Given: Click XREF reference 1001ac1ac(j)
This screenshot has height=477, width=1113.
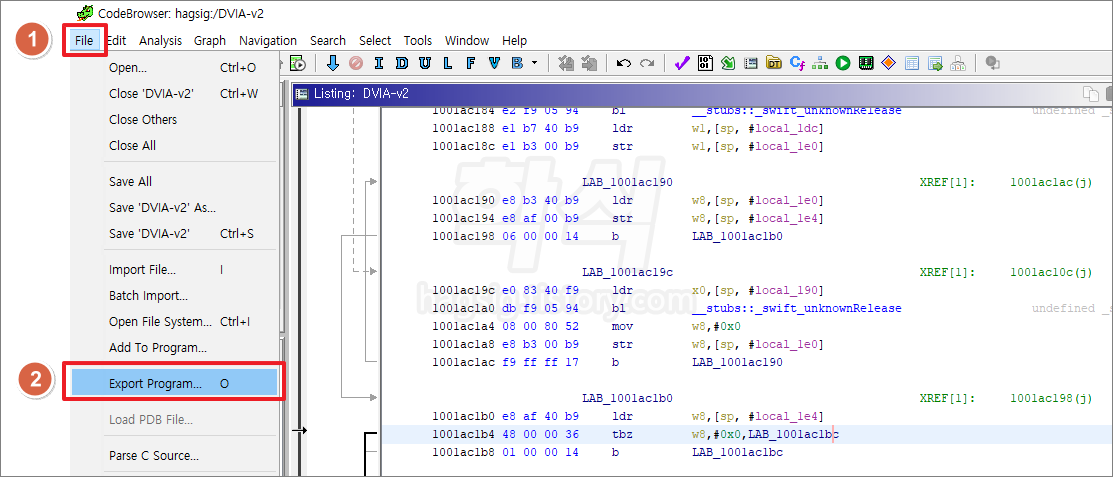Looking at the screenshot, I should 1051,182.
